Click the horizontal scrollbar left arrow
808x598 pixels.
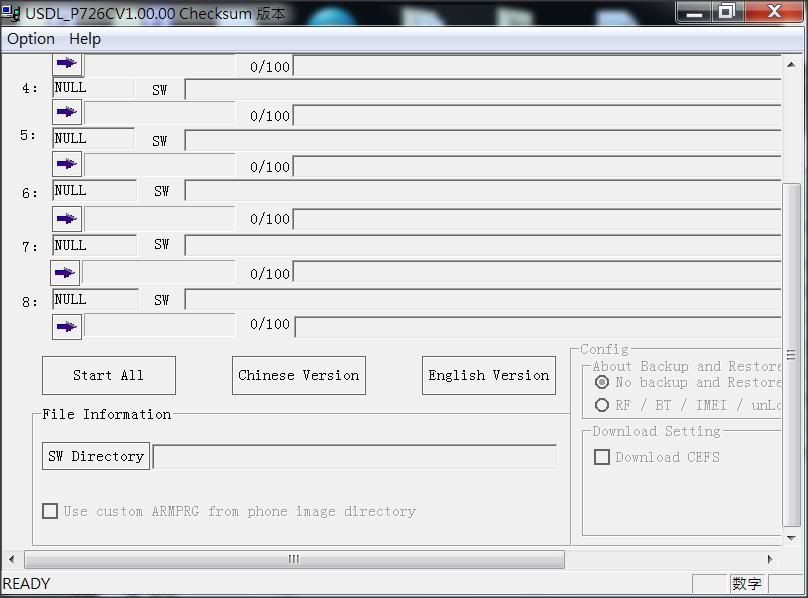pyautogui.click(x=12, y=559)
